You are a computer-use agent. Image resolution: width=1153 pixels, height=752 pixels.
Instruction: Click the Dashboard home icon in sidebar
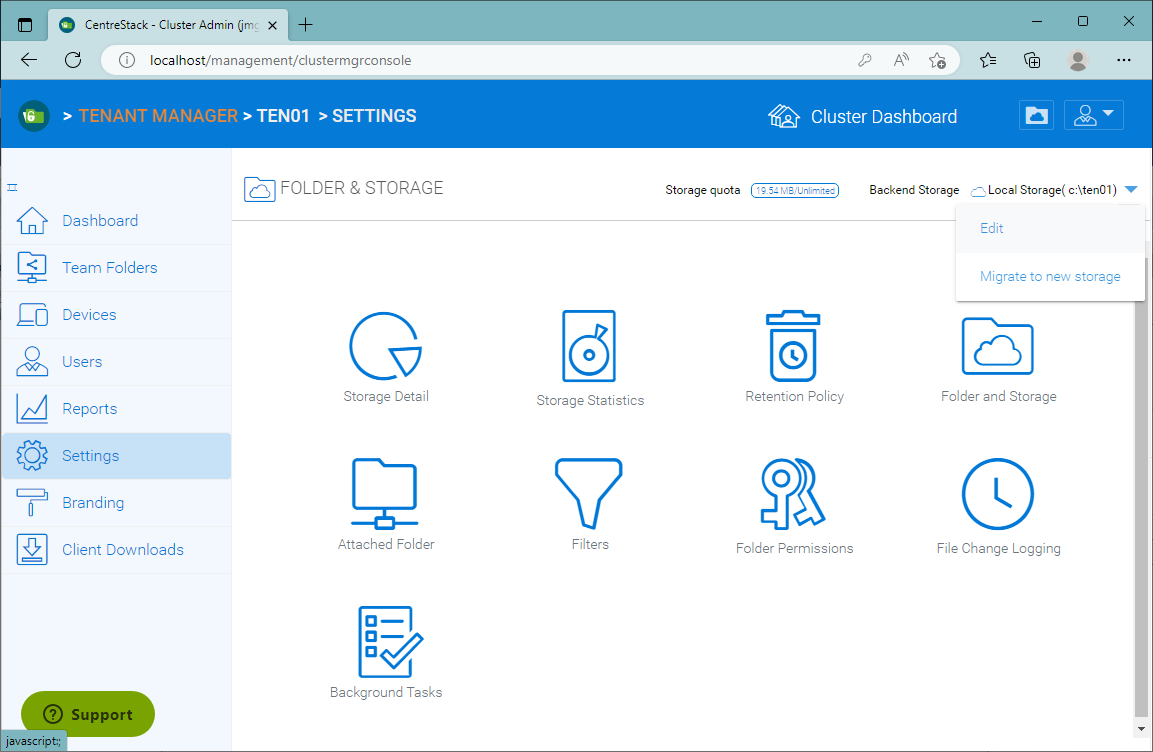pyautogui.click(x=32, y=221)
